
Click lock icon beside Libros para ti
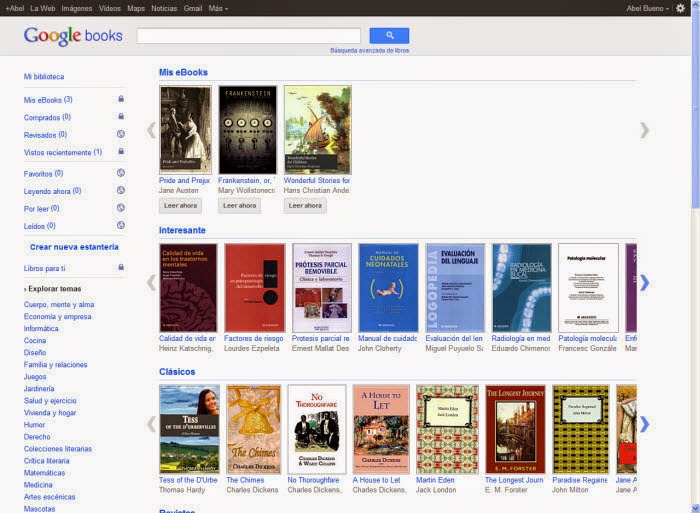point(121,267)
